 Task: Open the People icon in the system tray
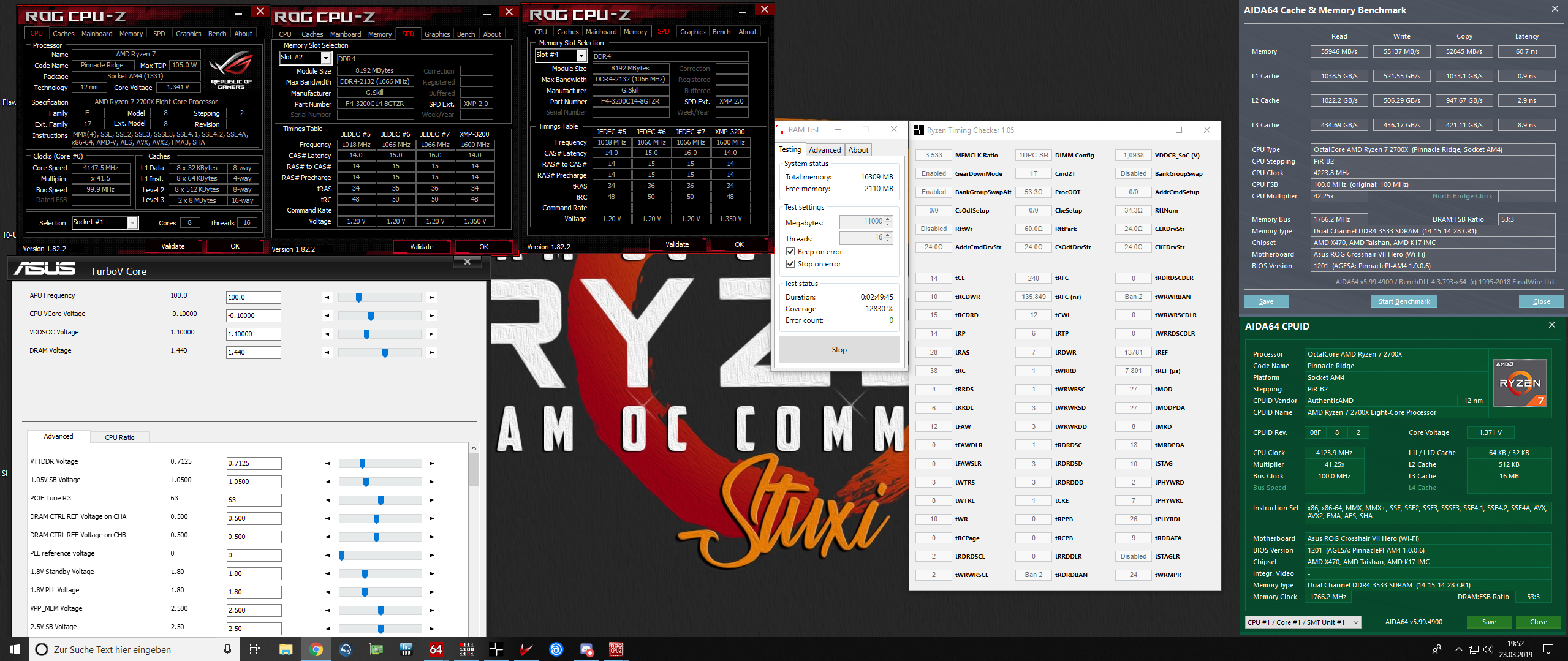(x=1437, y=649)
